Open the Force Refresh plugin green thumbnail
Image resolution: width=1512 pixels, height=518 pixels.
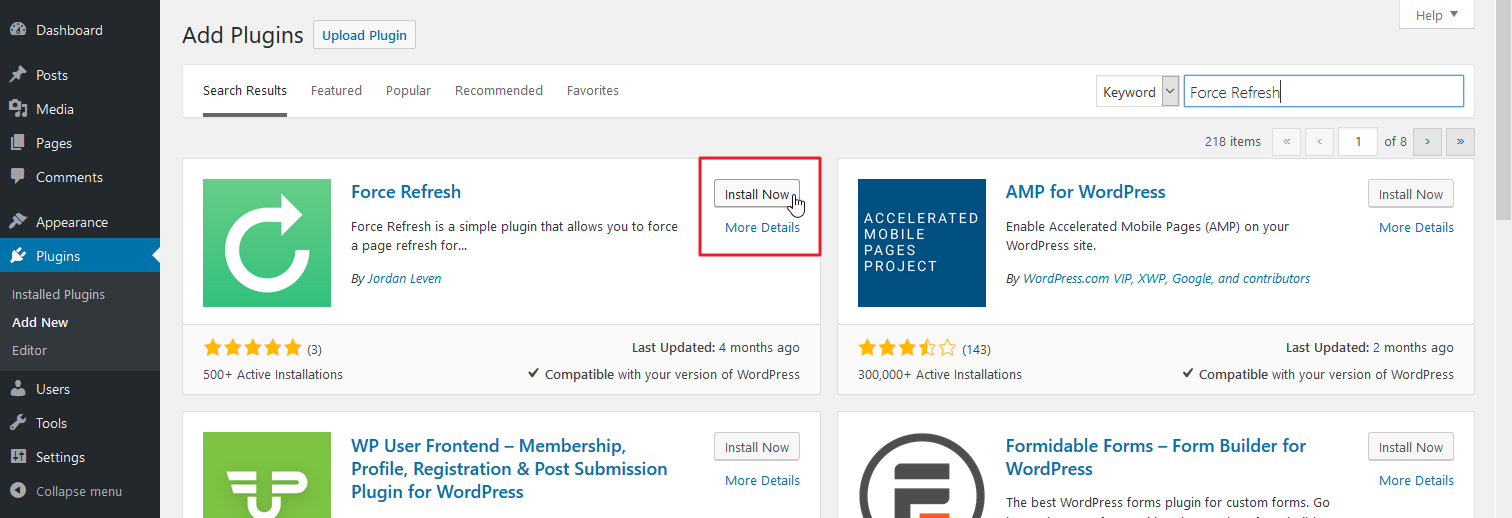point(267,243)
